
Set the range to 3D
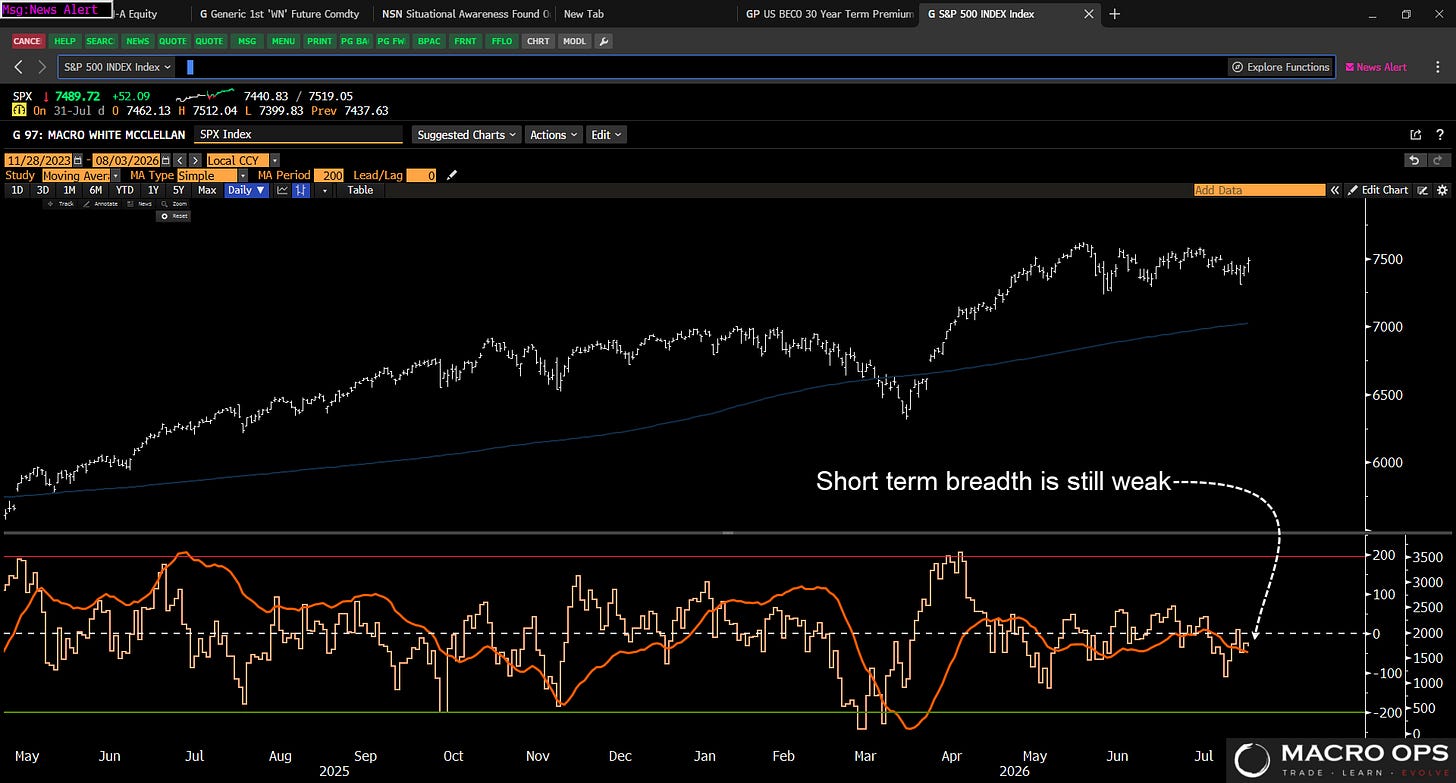tap(43, 190)
